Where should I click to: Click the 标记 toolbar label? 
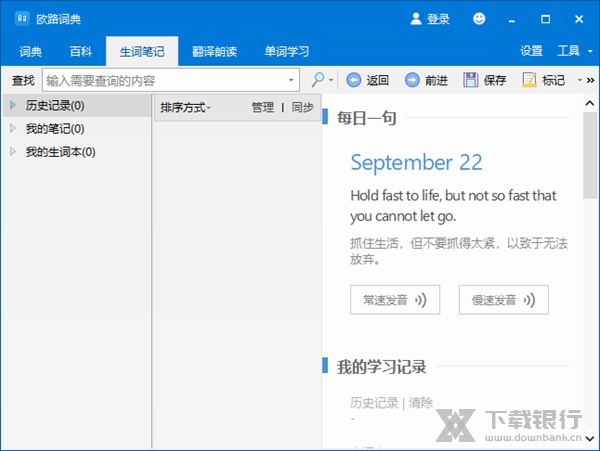[x=553, y=80]
